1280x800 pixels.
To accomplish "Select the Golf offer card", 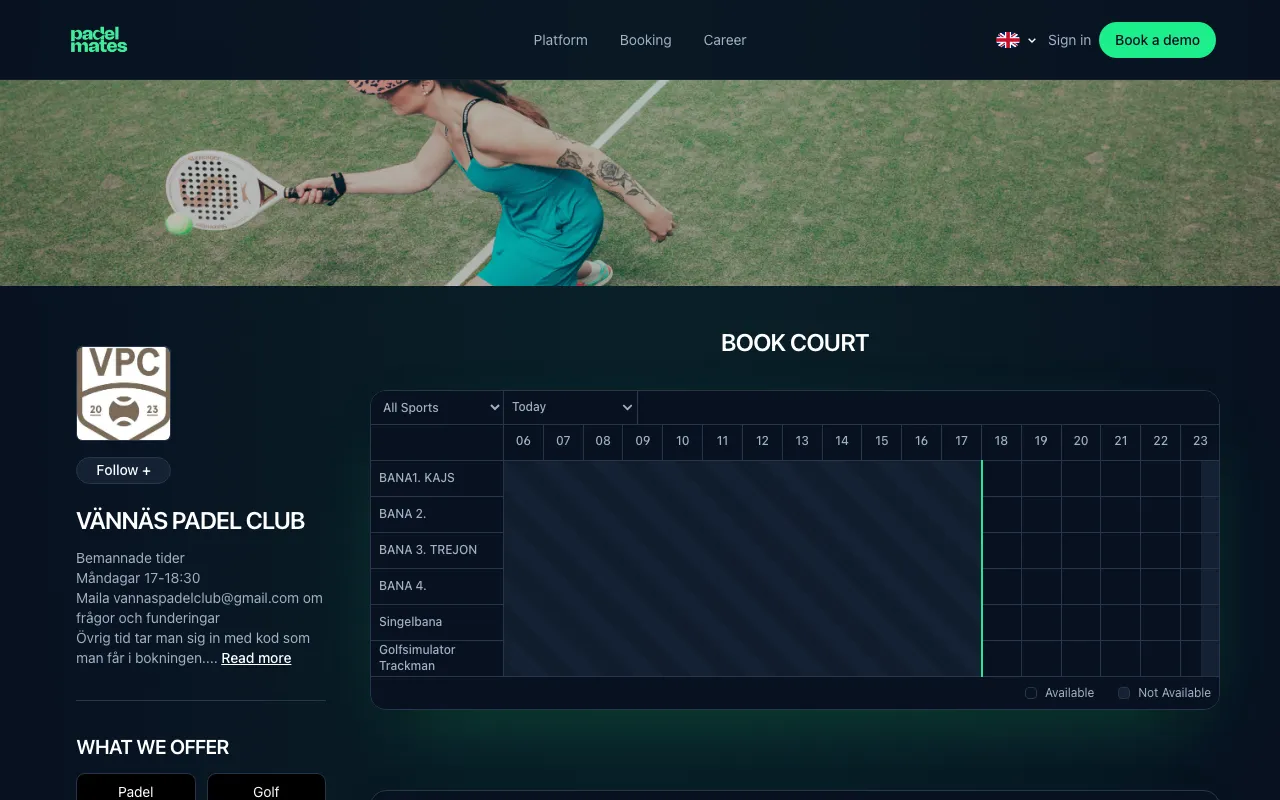I will tap(266, 787).
